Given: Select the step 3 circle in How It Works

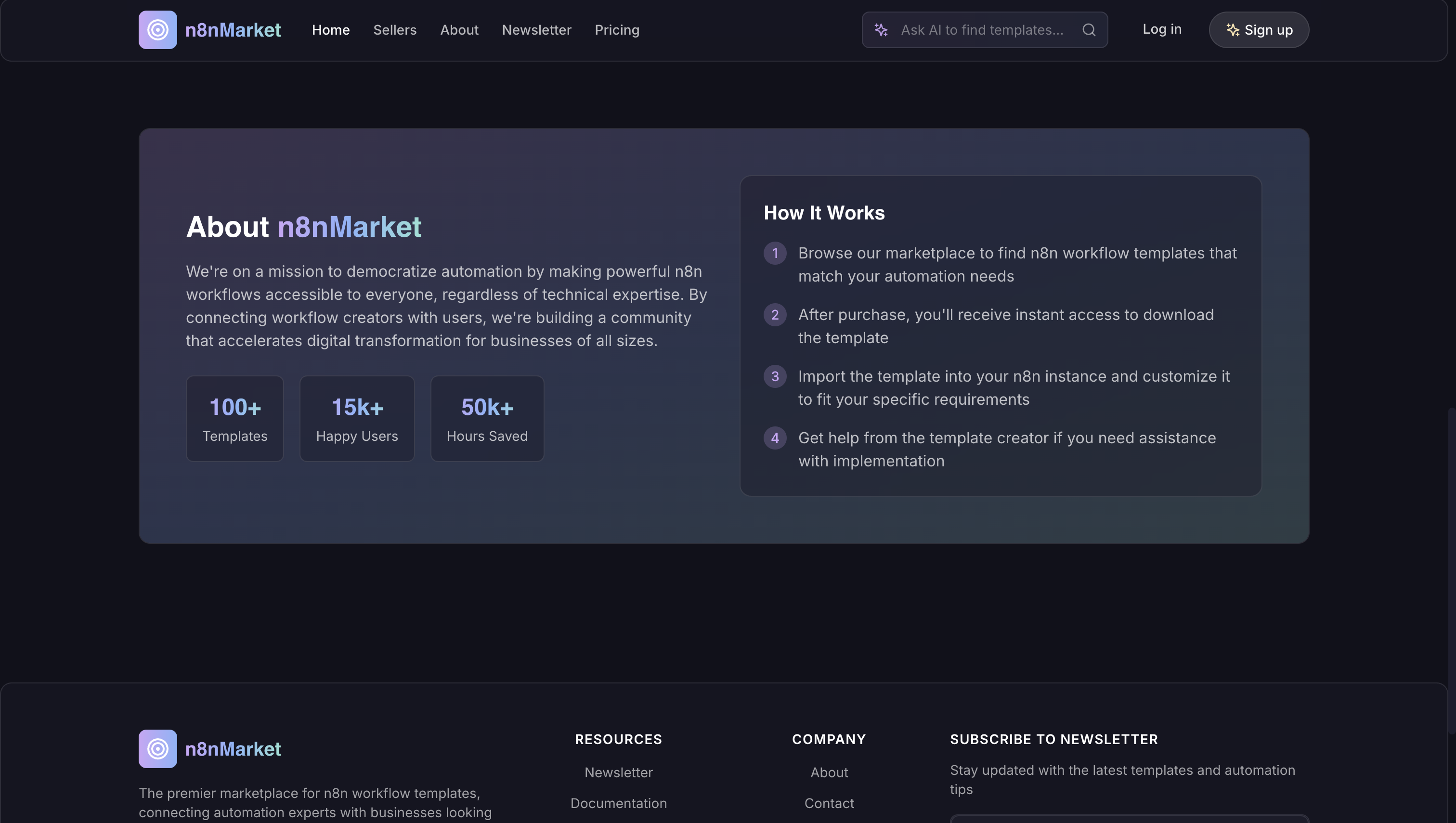Looking at the screenshot, I should pos(775,376).
